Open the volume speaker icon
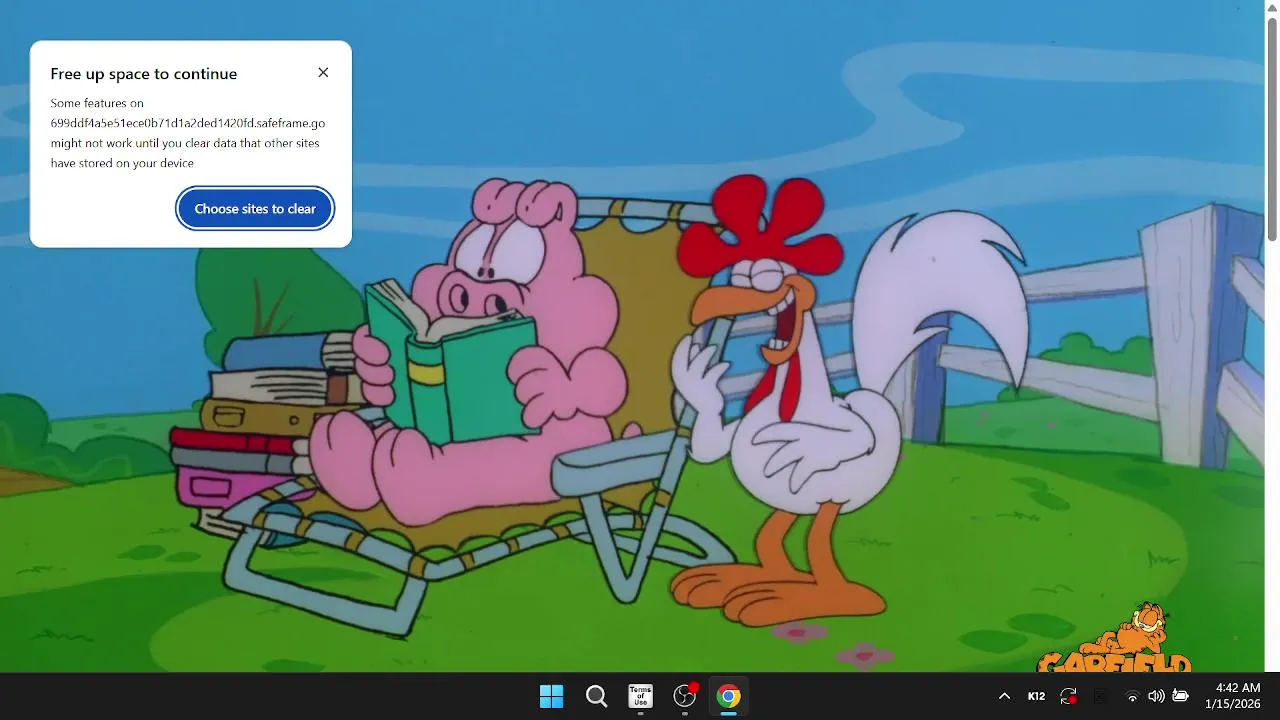This screenshot has height=720, width=1280. tap(1156, 696)
